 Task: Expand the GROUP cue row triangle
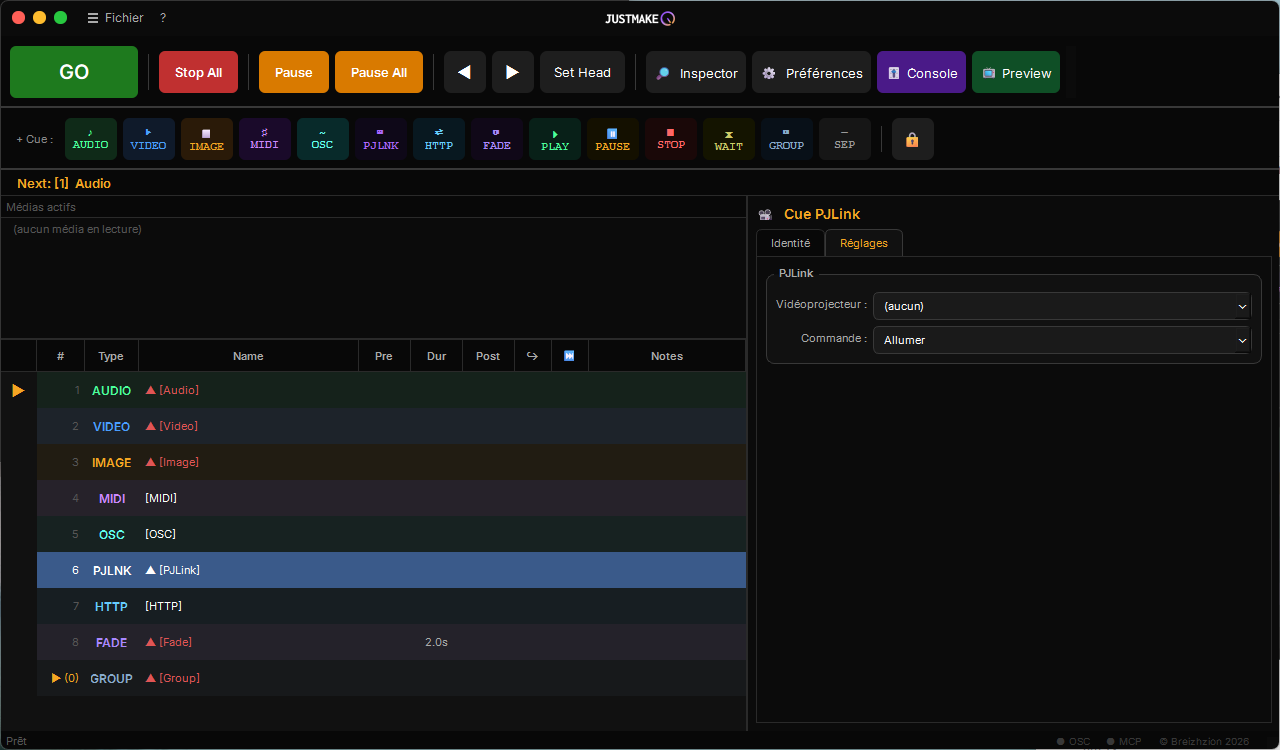(x=57, y=678)
